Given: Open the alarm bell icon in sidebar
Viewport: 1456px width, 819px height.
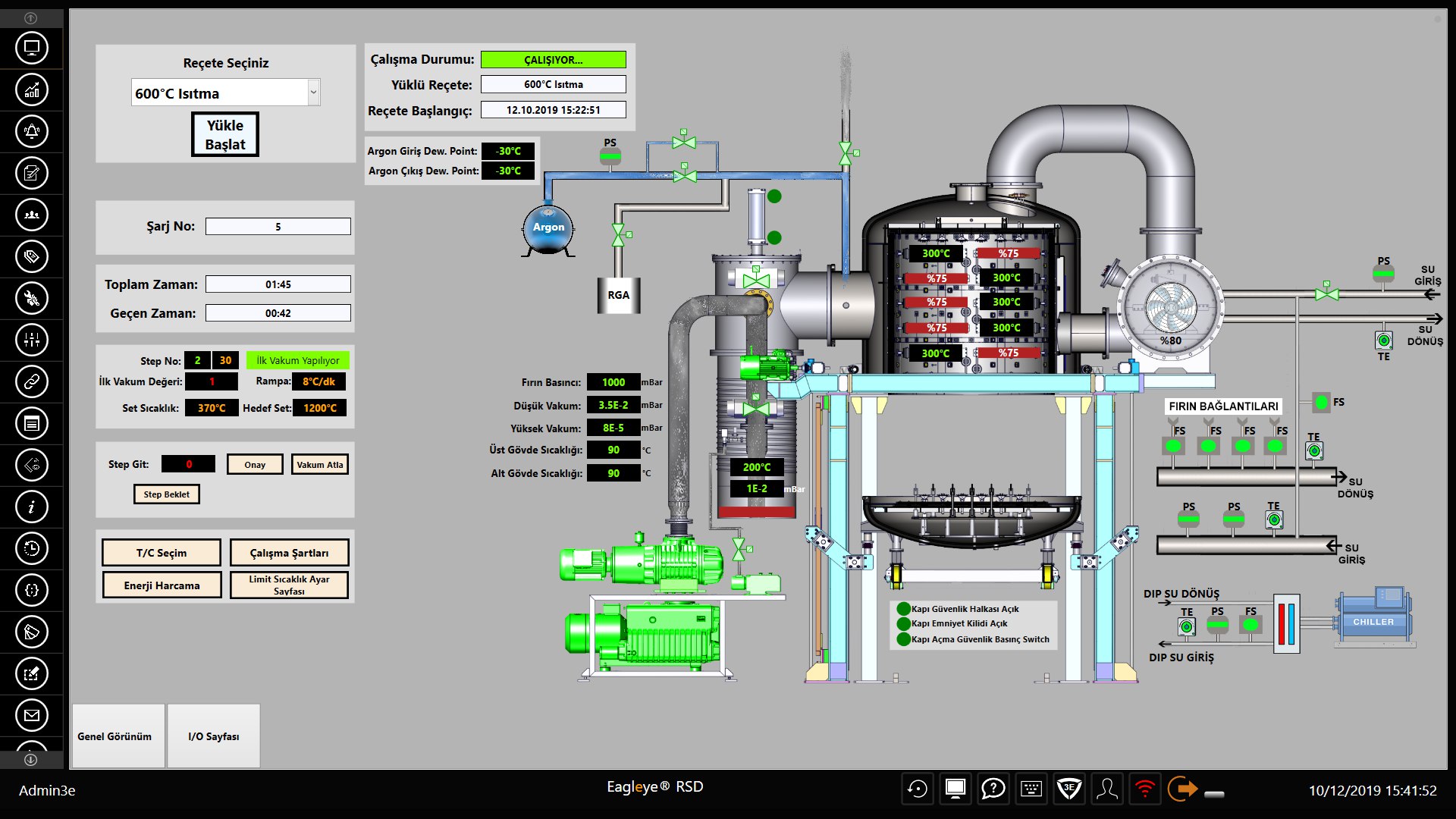Looking at the screenshot, I should point(32,131).
